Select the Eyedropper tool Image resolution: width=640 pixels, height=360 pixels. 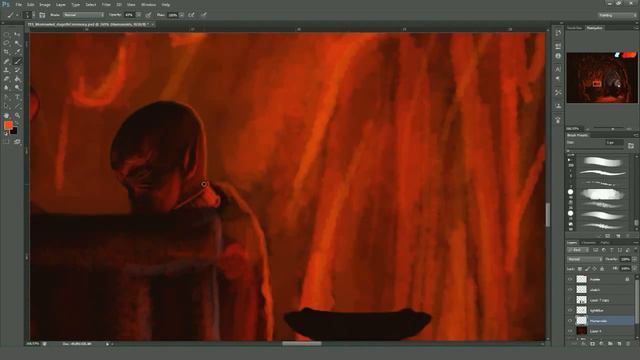[17, 52]
